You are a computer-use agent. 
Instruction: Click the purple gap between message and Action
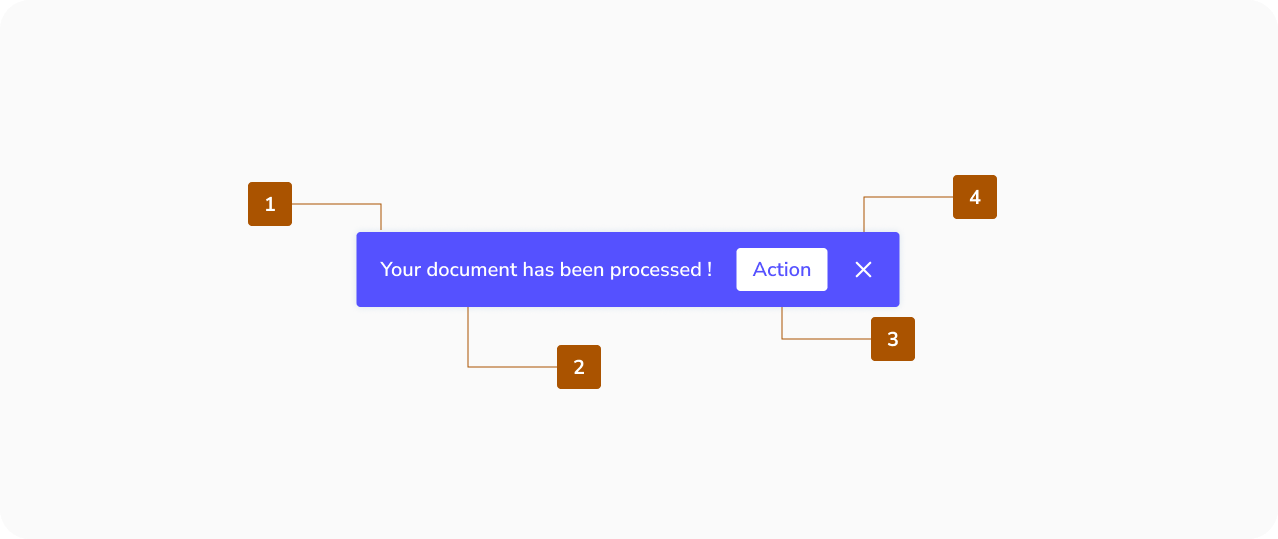coord(725,270)
